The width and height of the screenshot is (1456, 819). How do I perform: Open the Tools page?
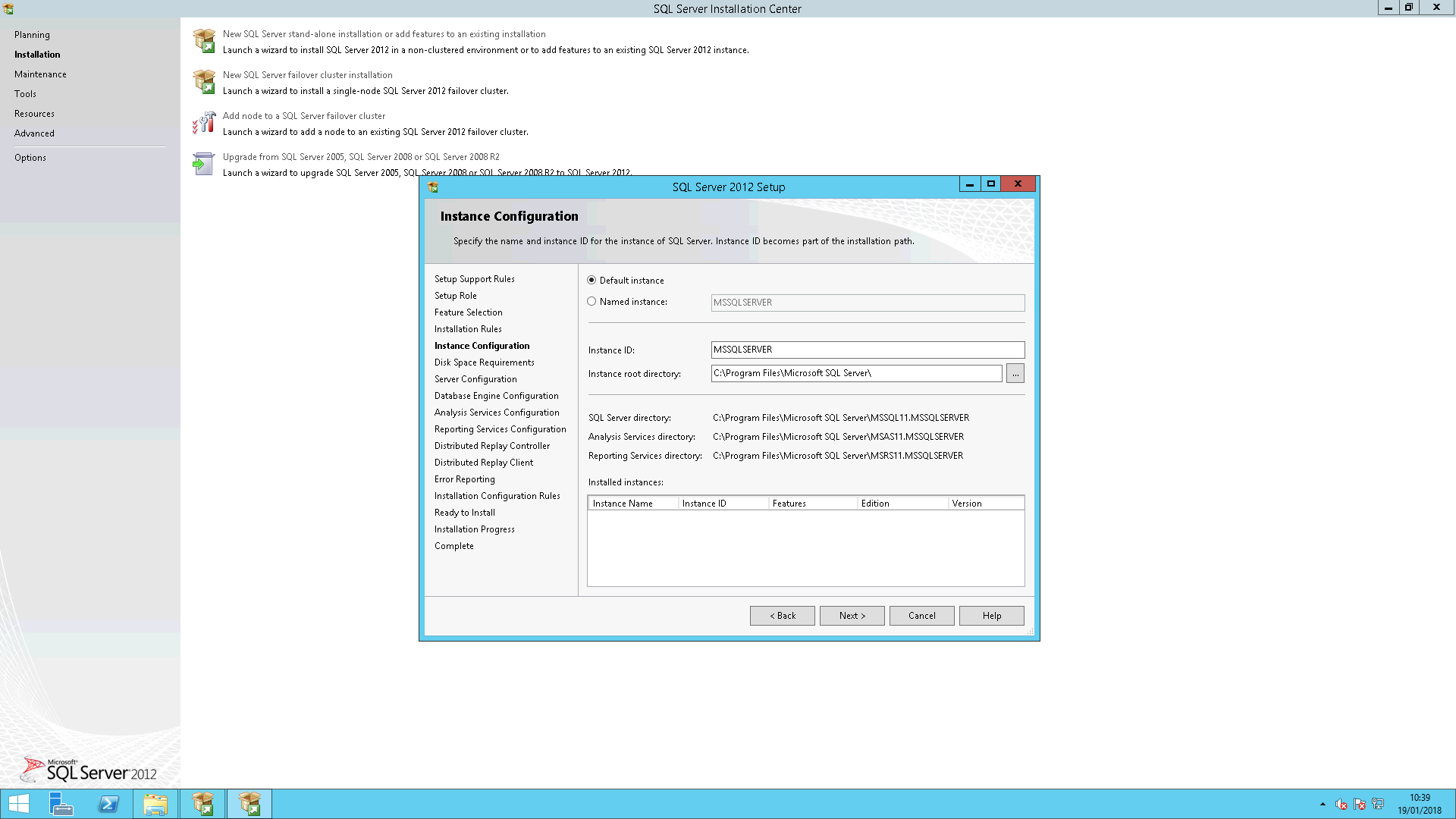tap(25, 94)
